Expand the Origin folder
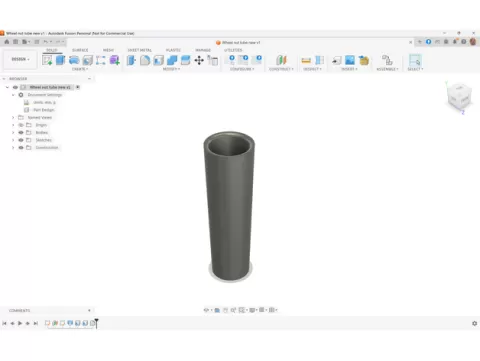 click(x=13, y=125)
